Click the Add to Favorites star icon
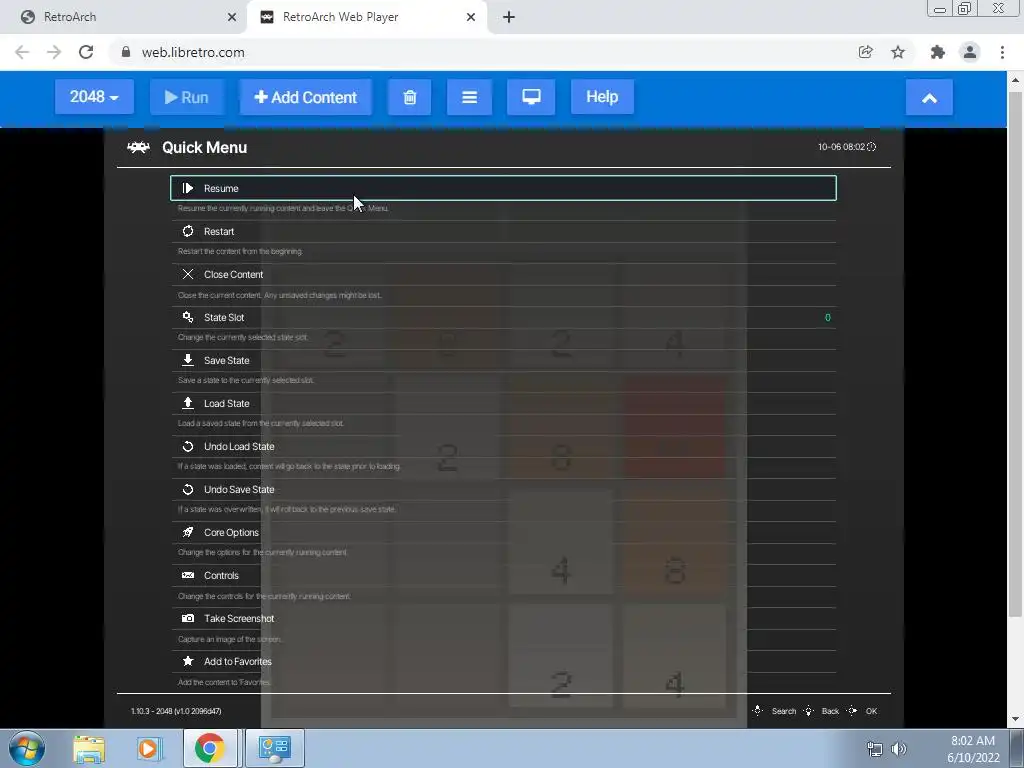 [187, 662]
